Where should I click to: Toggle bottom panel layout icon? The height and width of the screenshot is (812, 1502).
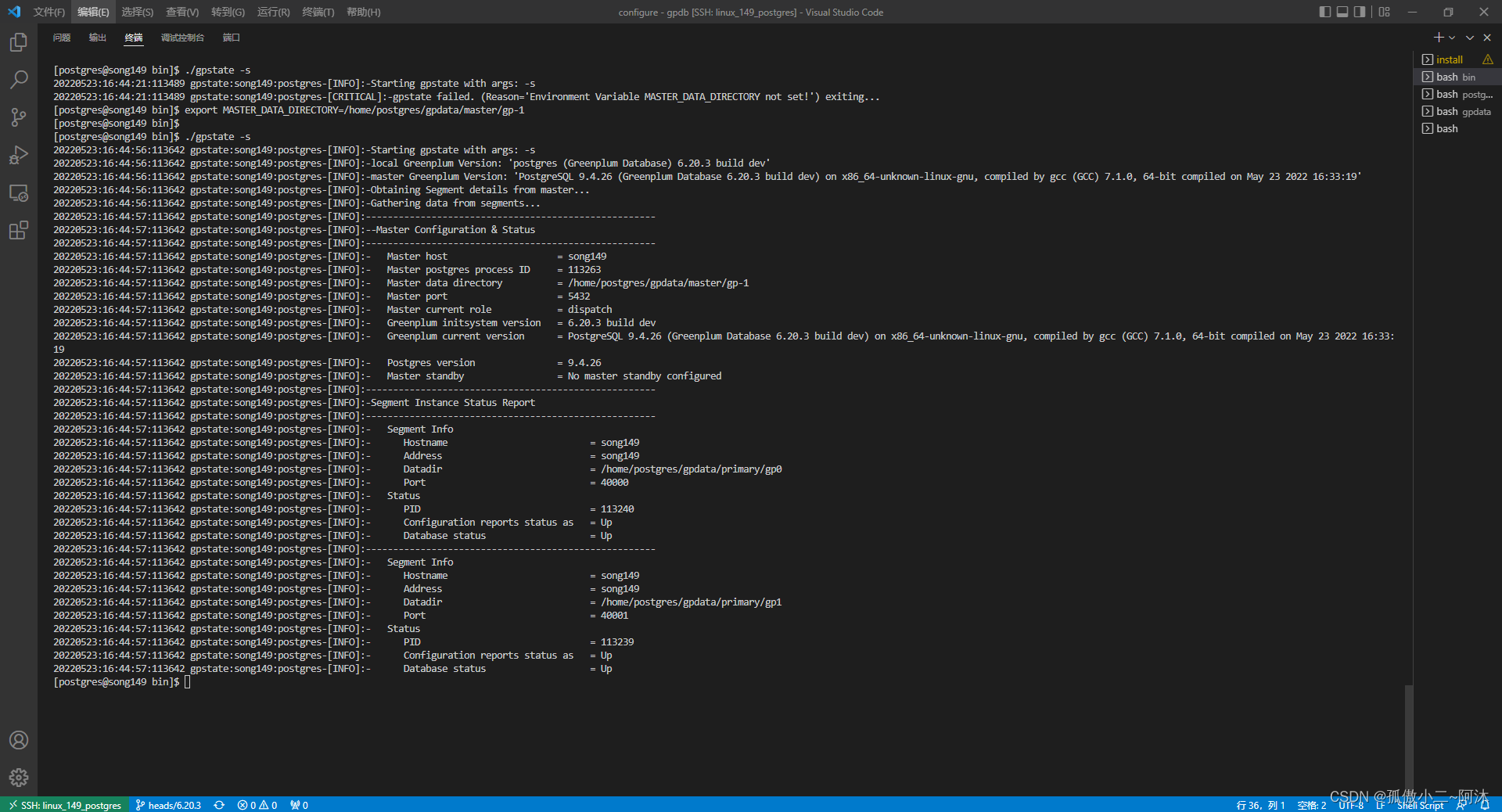[1342, 12]
